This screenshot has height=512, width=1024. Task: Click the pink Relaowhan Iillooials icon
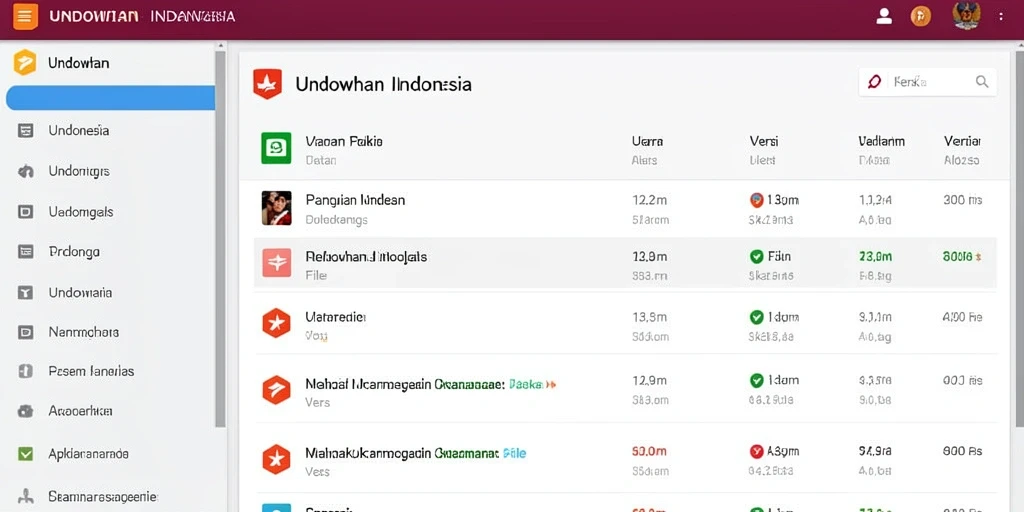(x=276, y=263)
